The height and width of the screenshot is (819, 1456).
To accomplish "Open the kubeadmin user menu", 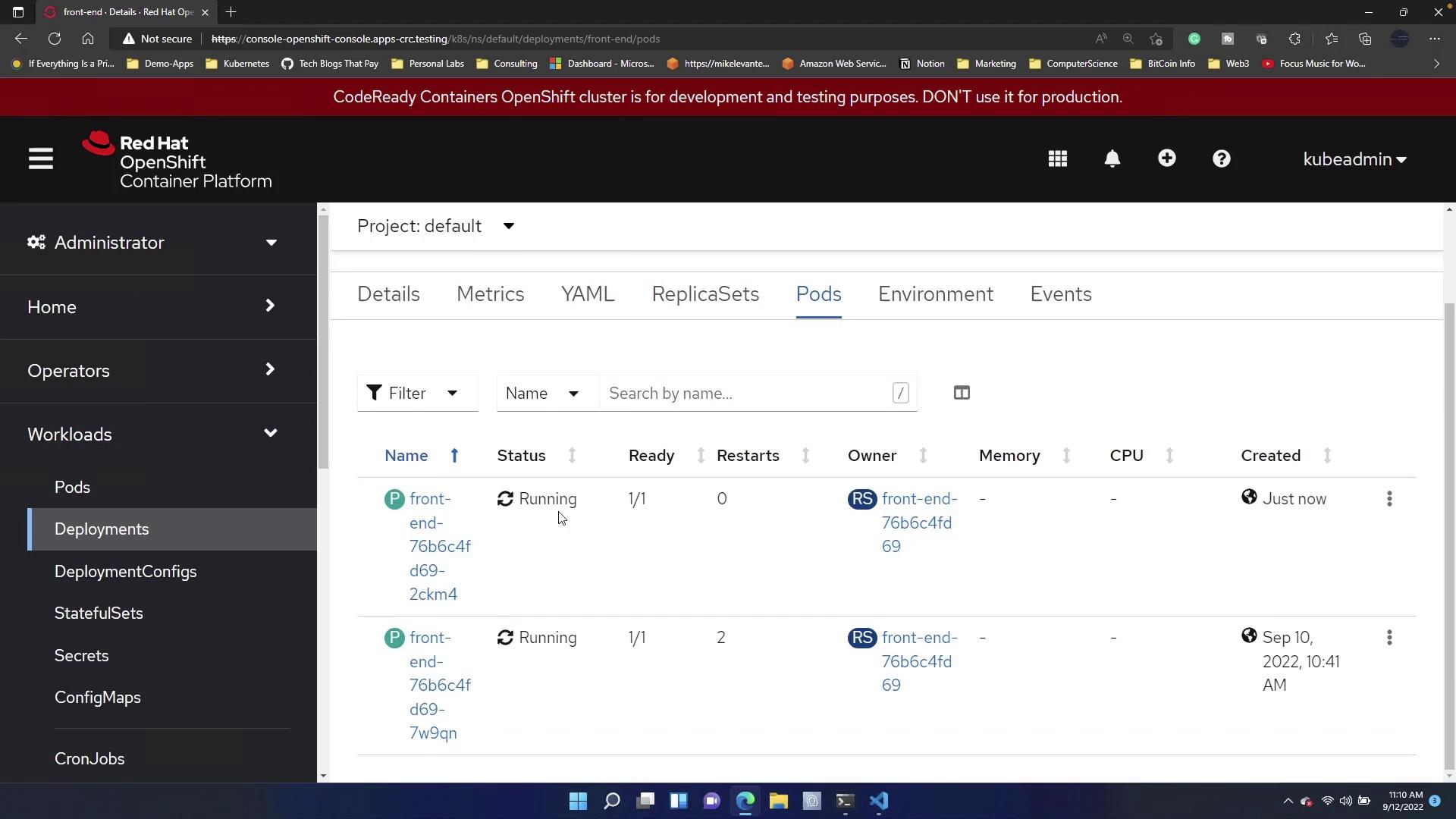I will click(1354, 159).
